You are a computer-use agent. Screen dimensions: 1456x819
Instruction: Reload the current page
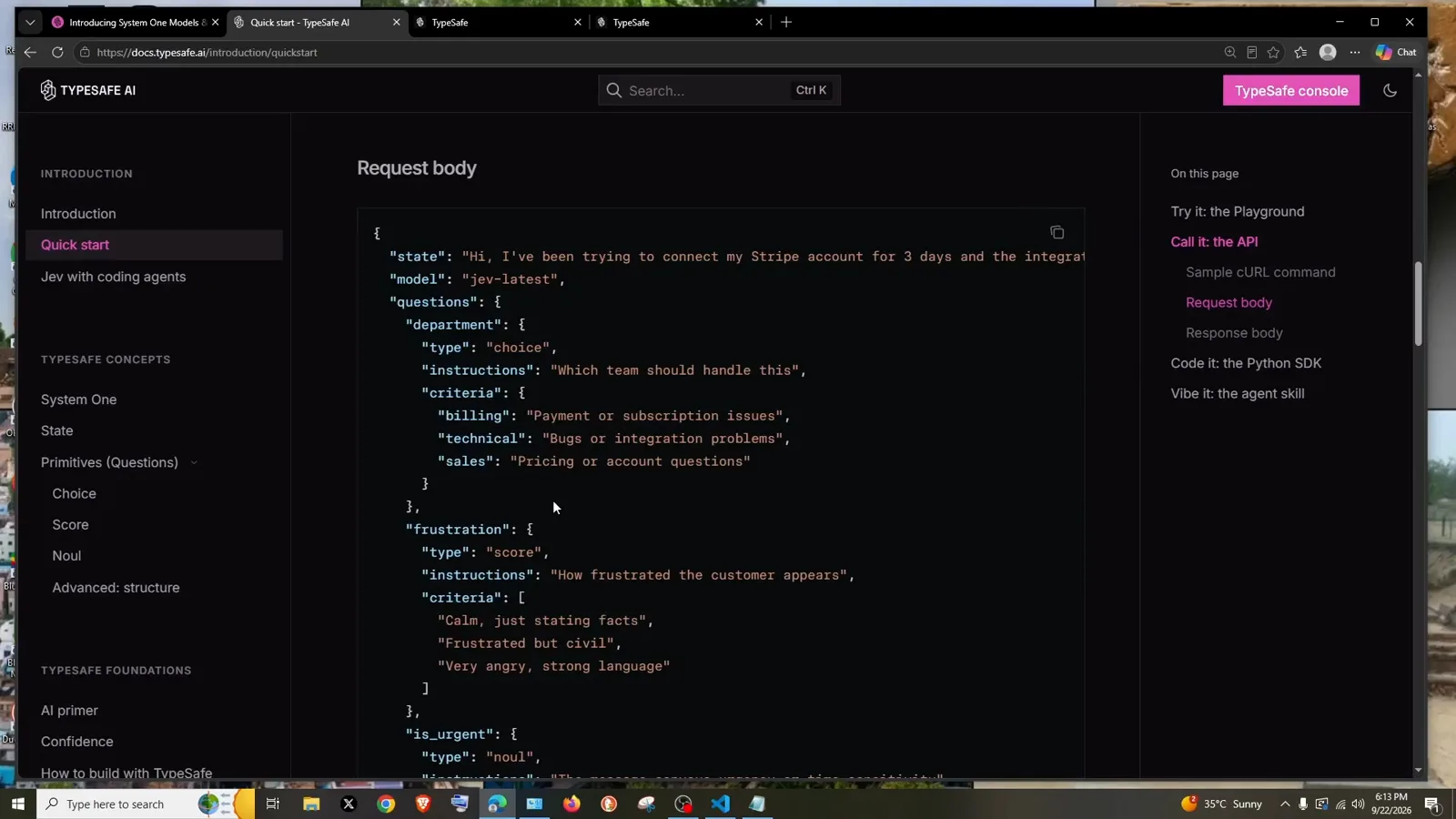coord(57,52)
